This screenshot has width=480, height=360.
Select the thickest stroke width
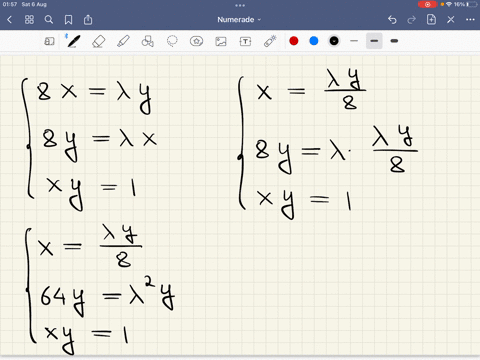[x=394, y=41]
